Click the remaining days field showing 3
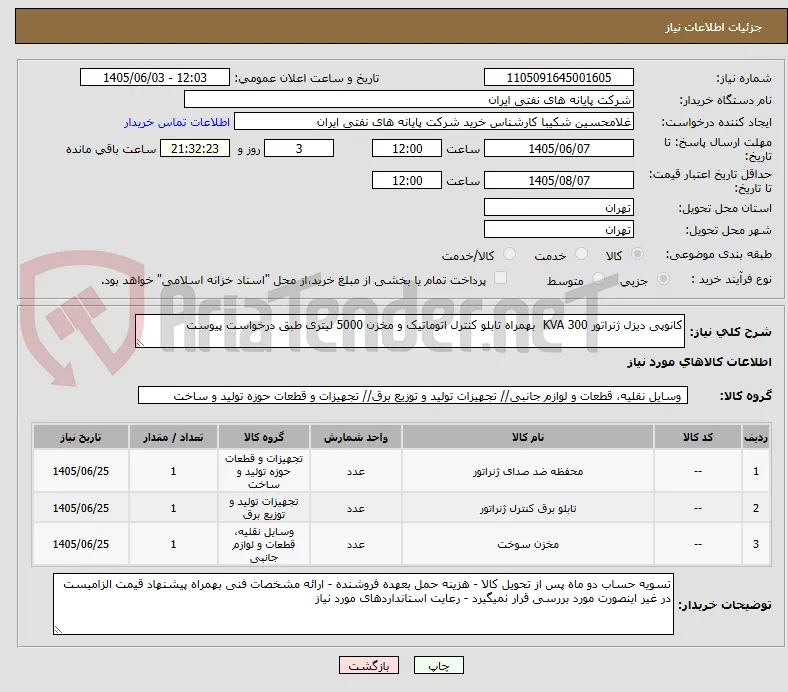This screenshot has height=692, width=788. point(299,148)
